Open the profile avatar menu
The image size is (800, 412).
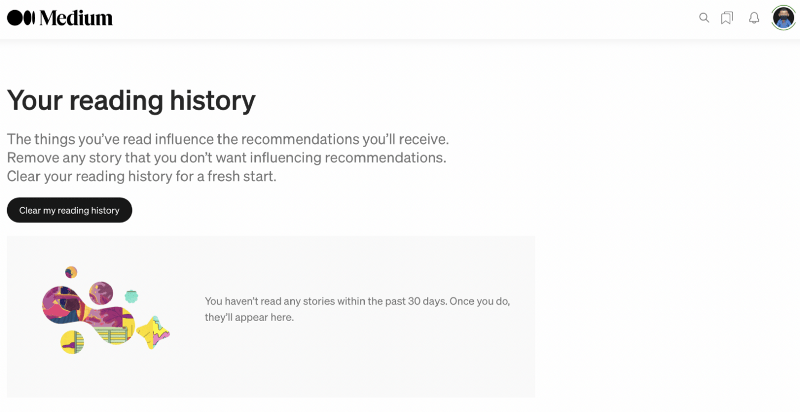[x=783, y=18]
